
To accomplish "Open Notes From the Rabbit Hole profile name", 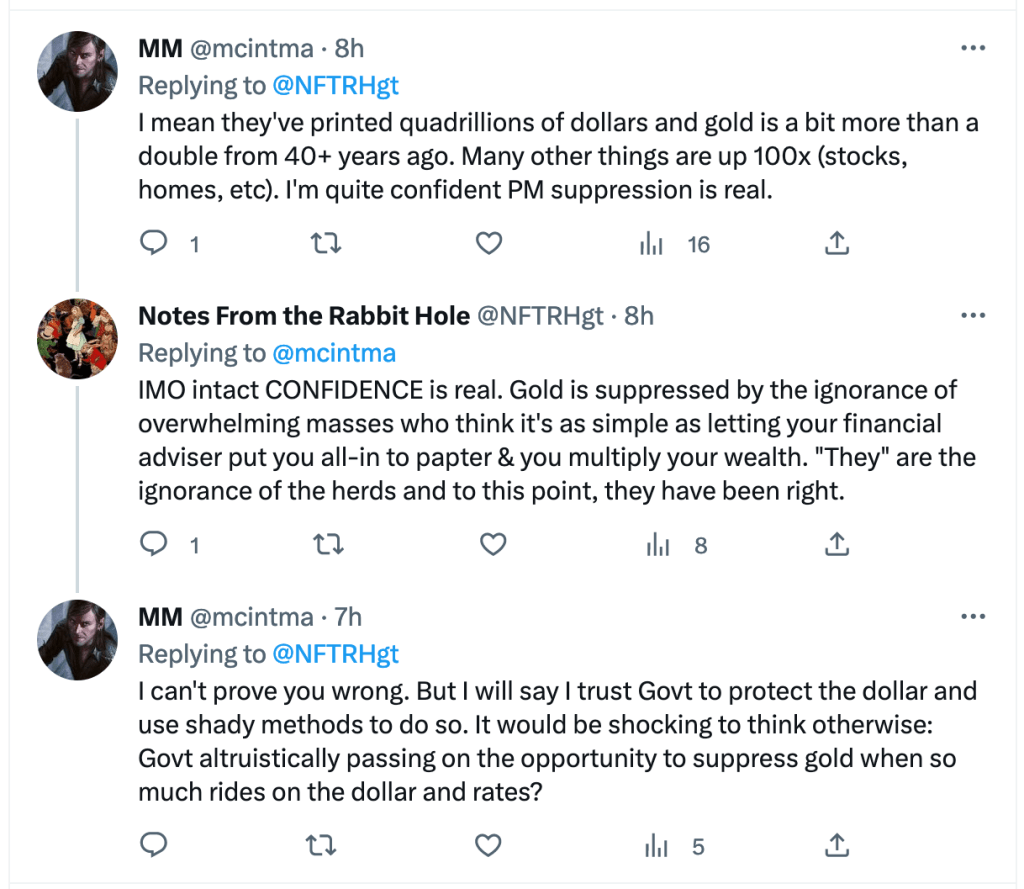I will (x=304, y=316).
